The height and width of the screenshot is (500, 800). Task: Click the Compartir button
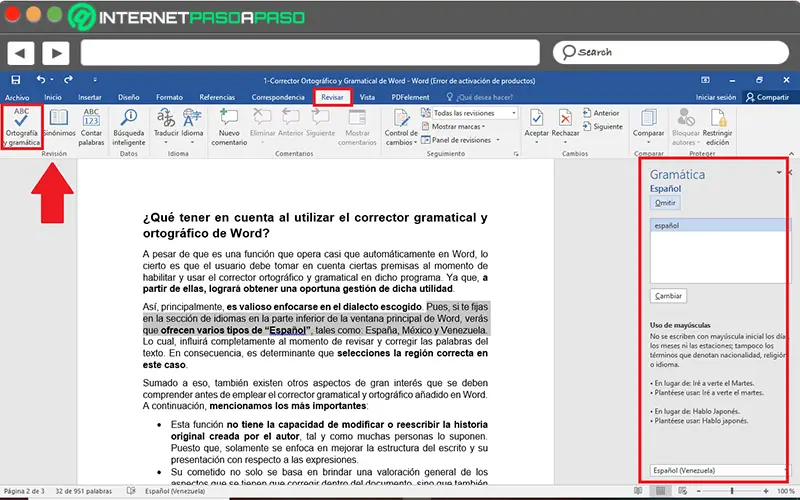coord(767,97)
